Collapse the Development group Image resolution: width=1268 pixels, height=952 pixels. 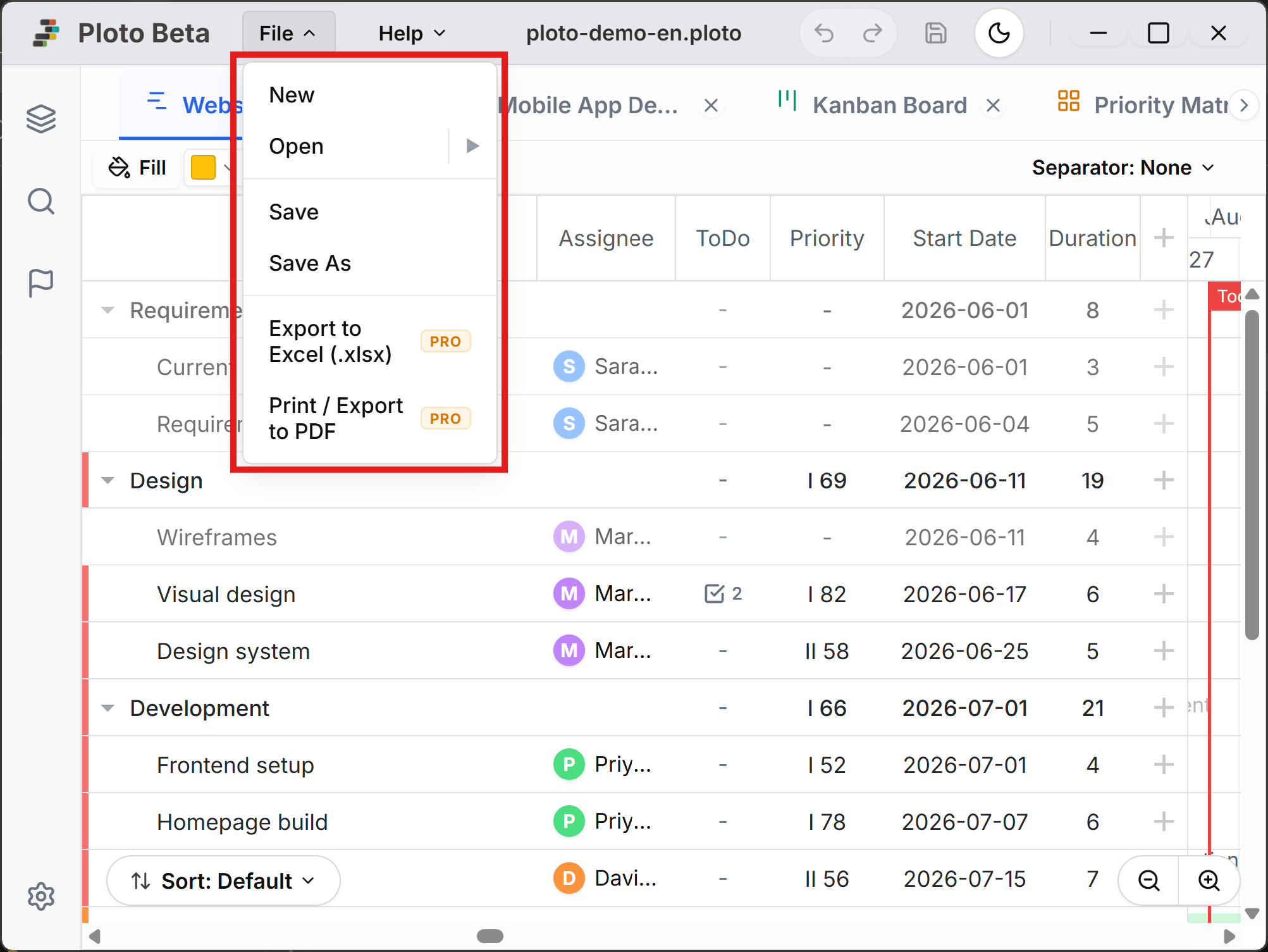(x=108, y=708)
